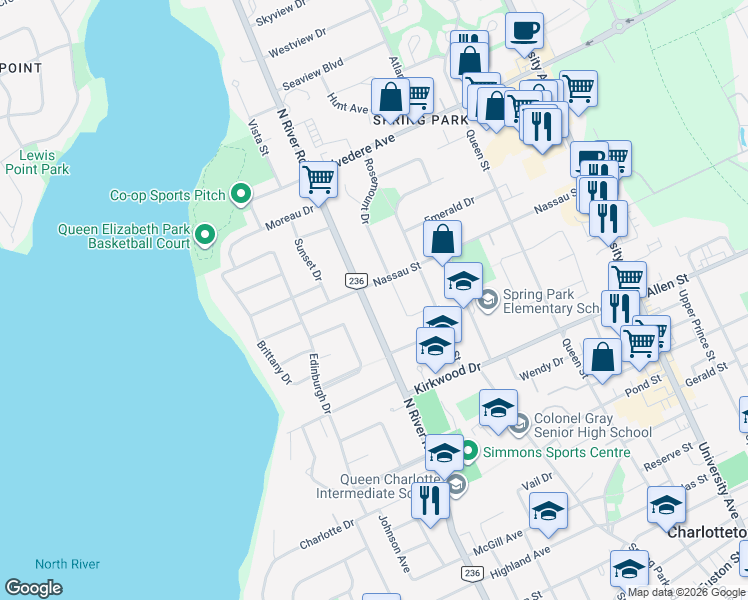Click the Queen Elizabeth Park Basketball Court pin
The height and width of the screenshot is (600, 748).
[x=205, y=236]
